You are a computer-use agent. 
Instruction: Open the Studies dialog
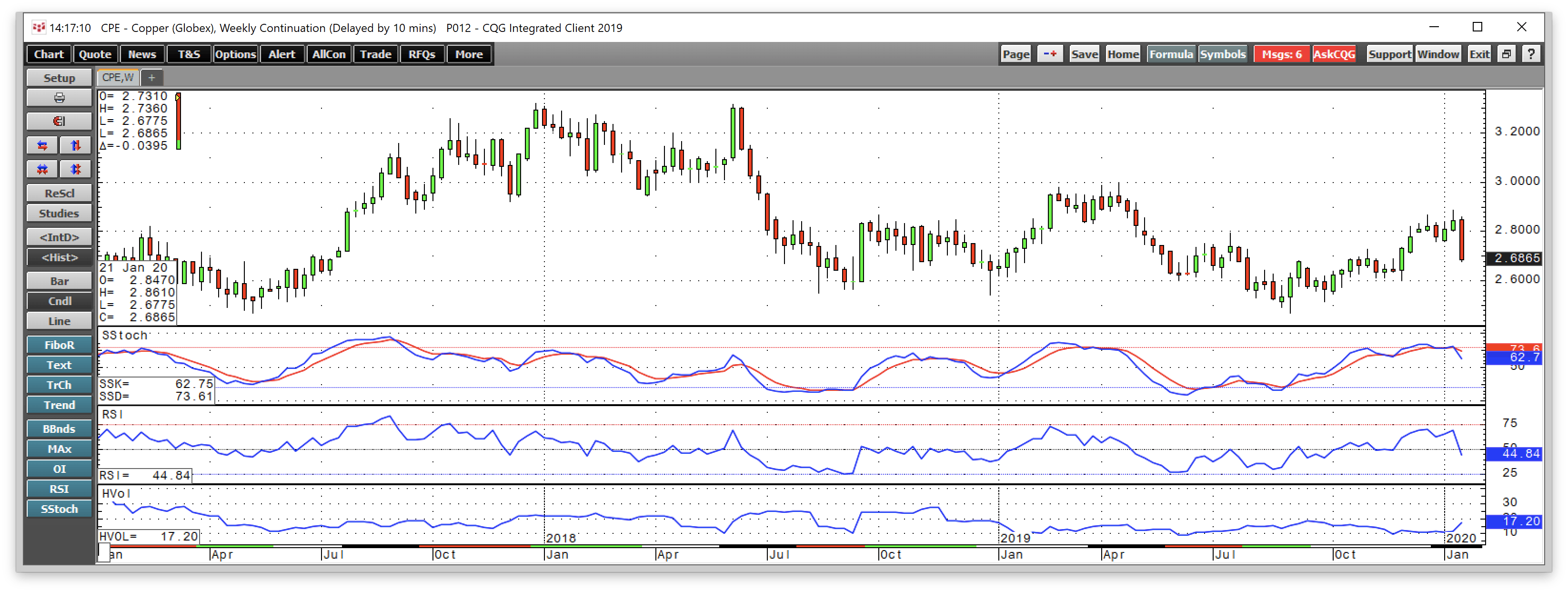pos(59,213)
